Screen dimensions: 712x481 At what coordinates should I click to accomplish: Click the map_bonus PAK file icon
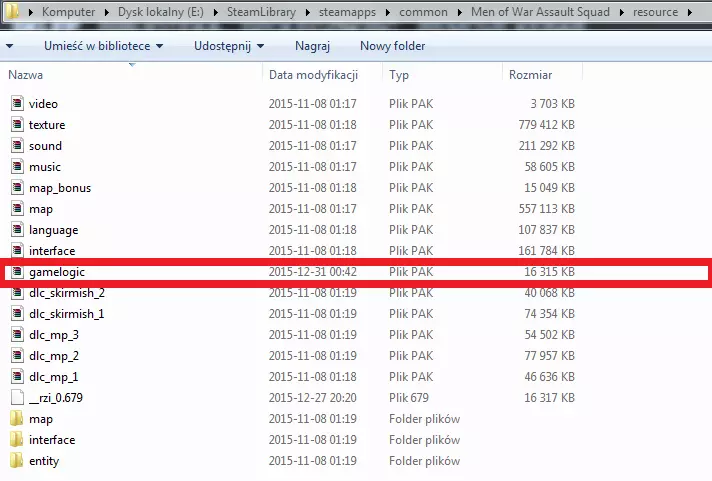coord(17,188)
